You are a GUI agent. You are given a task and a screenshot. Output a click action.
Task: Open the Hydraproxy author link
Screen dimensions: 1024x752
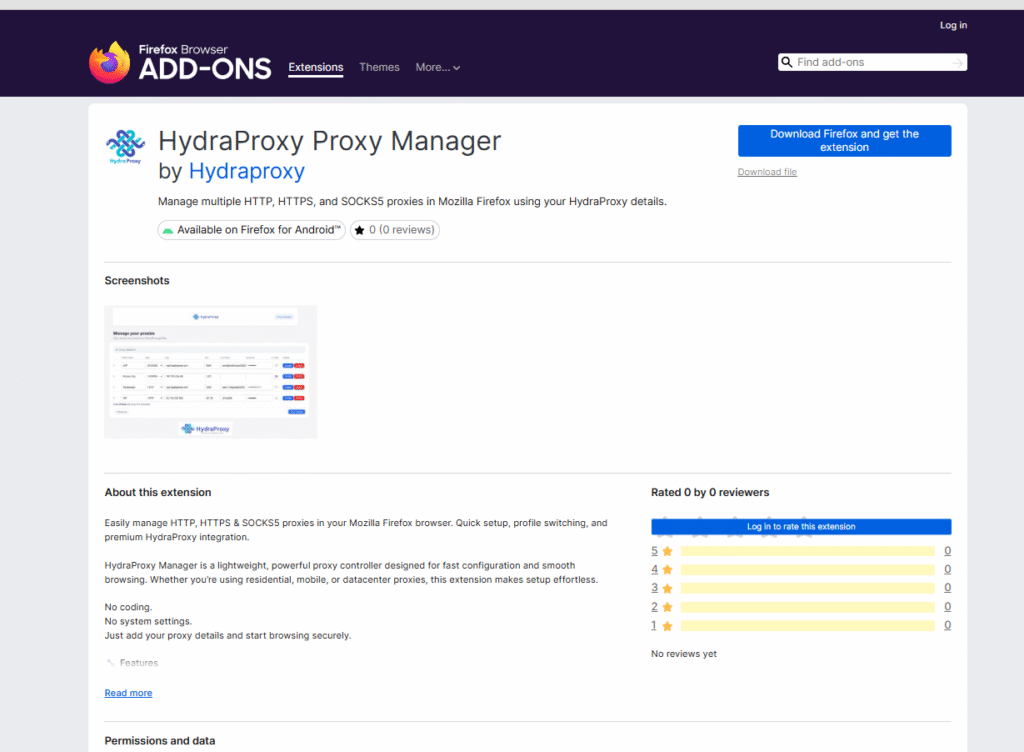(x=247, y=171)
